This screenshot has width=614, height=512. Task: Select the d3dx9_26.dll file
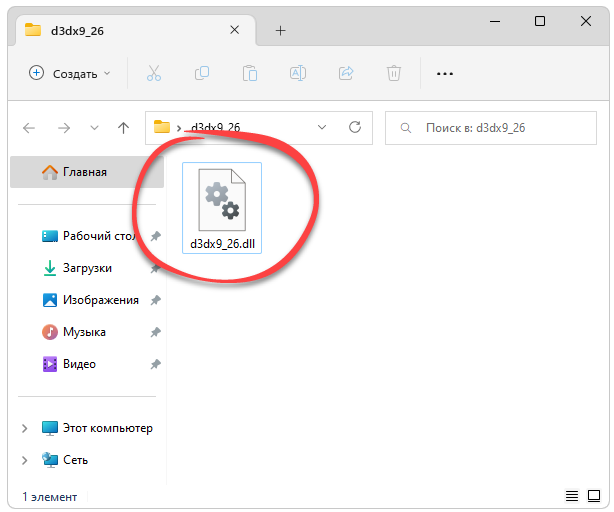[222, 209]
